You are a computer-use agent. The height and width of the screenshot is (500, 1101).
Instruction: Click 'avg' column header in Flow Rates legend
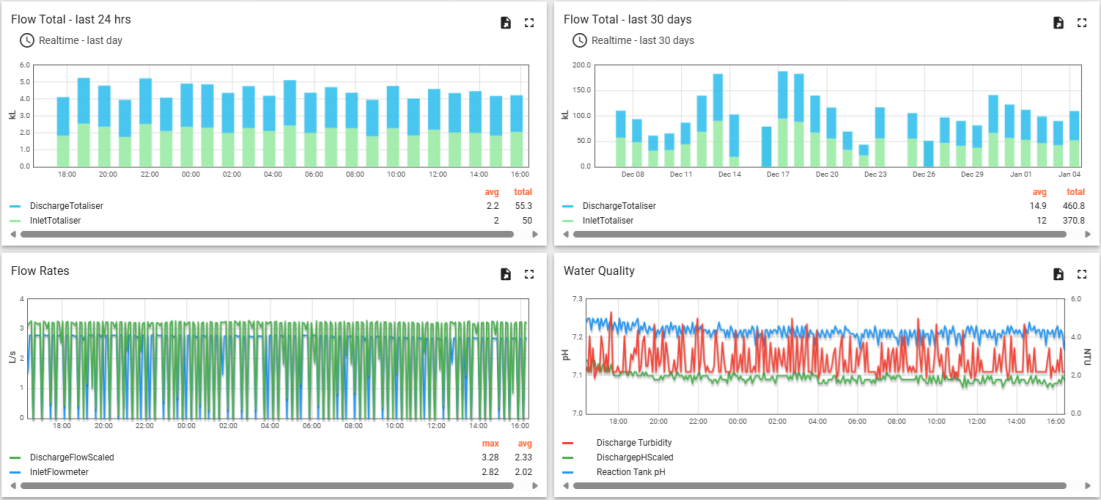pos(524,443)
